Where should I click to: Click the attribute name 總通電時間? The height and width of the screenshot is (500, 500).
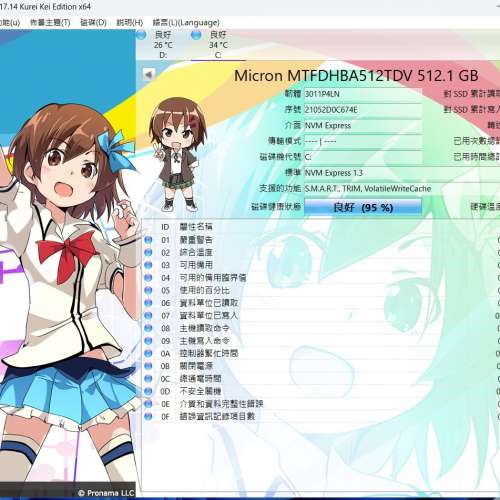click(x=200, y=379)
